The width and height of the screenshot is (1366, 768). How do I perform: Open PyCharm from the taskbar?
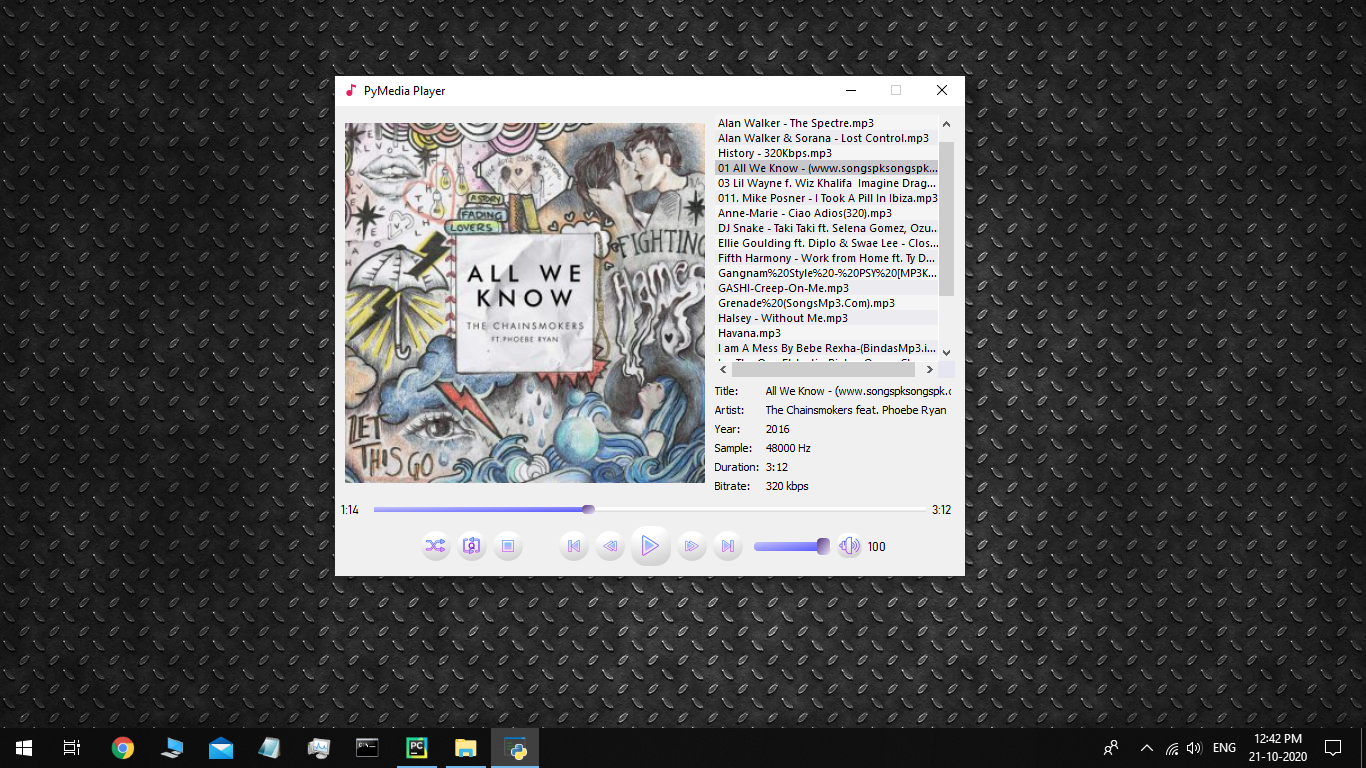point(417,748)
